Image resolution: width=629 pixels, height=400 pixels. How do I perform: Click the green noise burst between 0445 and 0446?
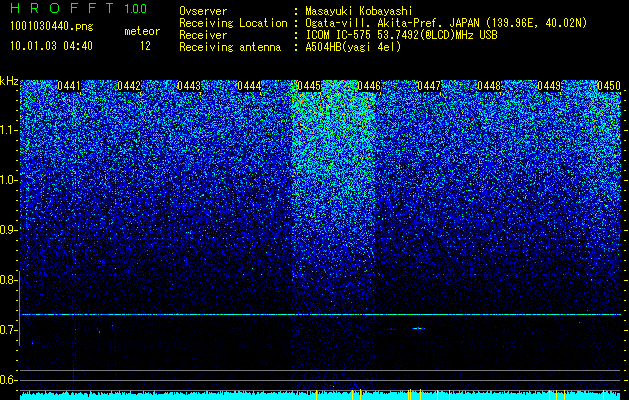pos(334,179)
